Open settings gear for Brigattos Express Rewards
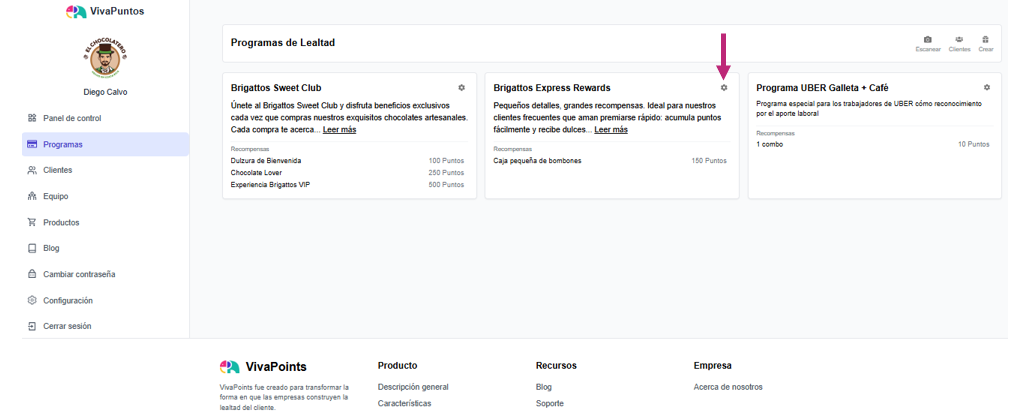This screenshot has height=413, width=1020. pyautogui.click(x=724, y=87)
